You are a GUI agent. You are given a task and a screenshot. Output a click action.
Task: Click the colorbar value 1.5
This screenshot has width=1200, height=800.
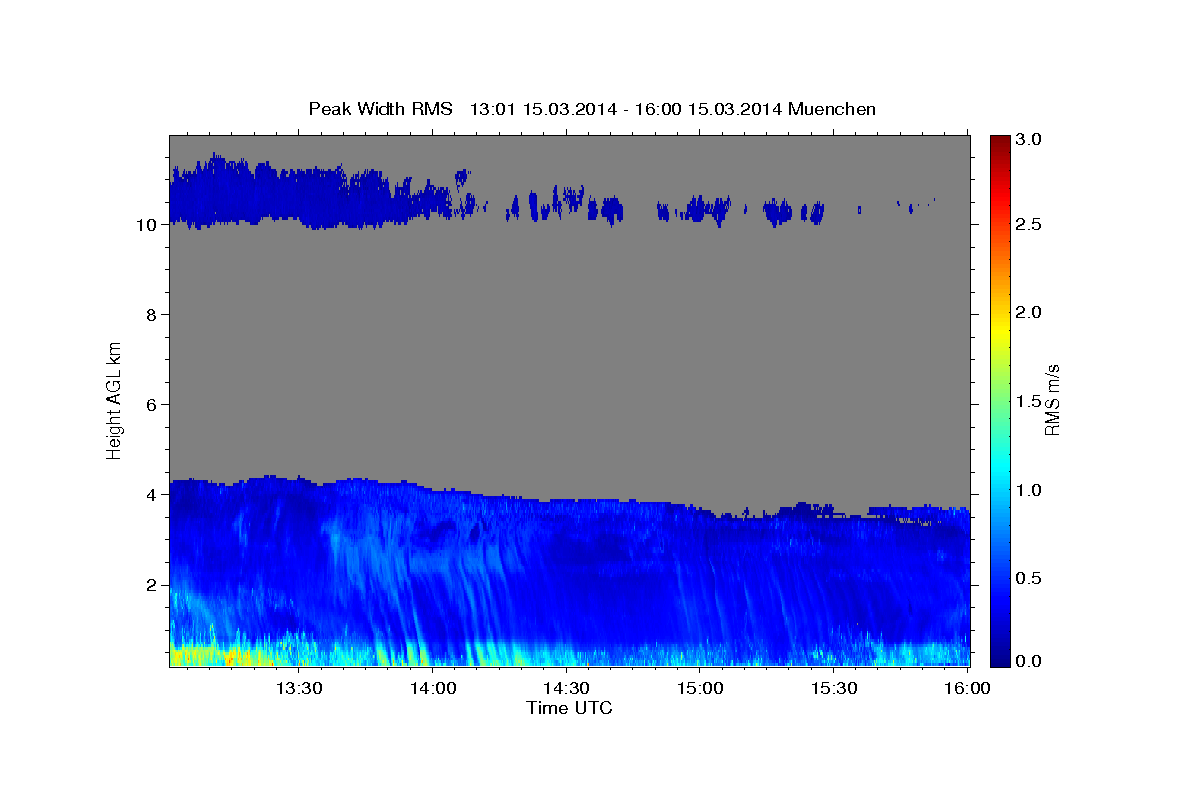tap(1027, 401)
